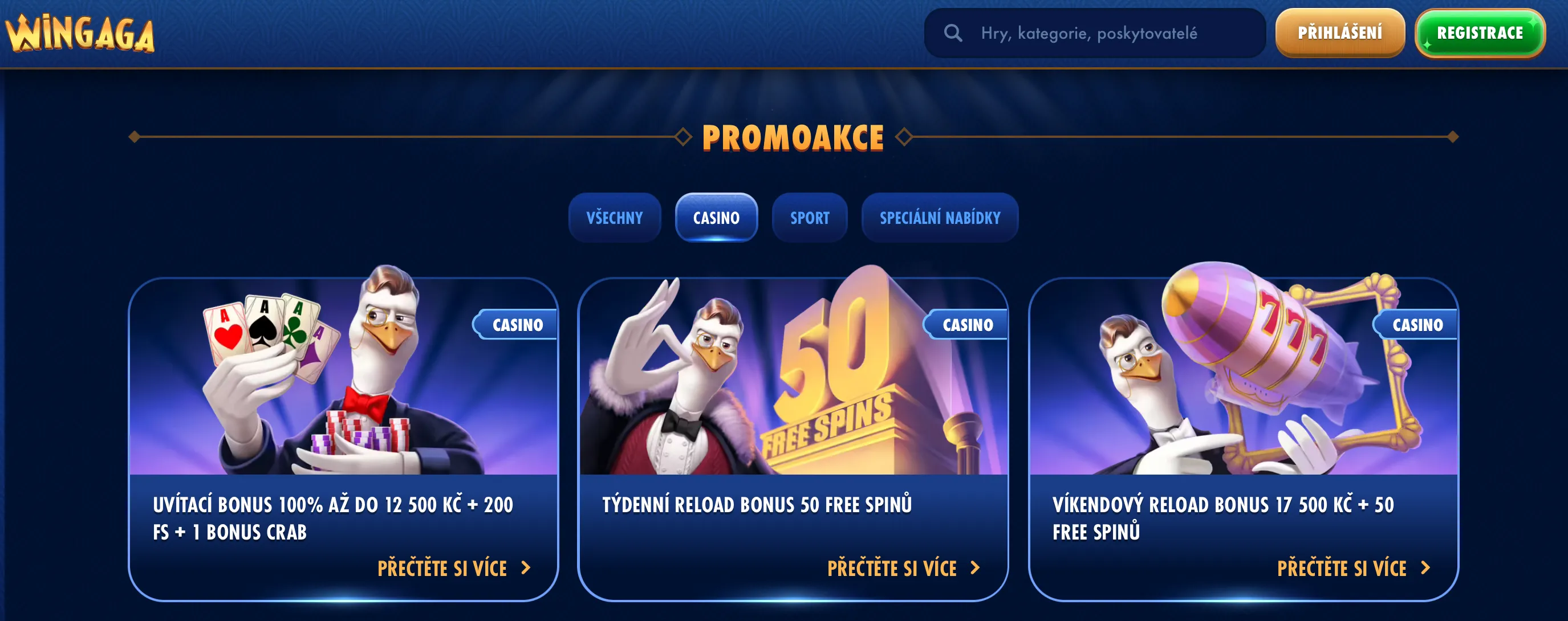Click the Wingaga logo
1568x621 pixels.
(80, 33)
